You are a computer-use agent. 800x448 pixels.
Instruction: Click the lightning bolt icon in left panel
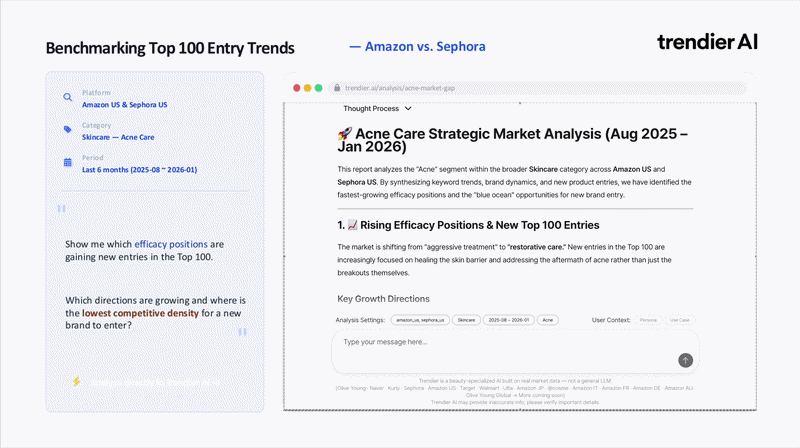(x=76, y=382)
